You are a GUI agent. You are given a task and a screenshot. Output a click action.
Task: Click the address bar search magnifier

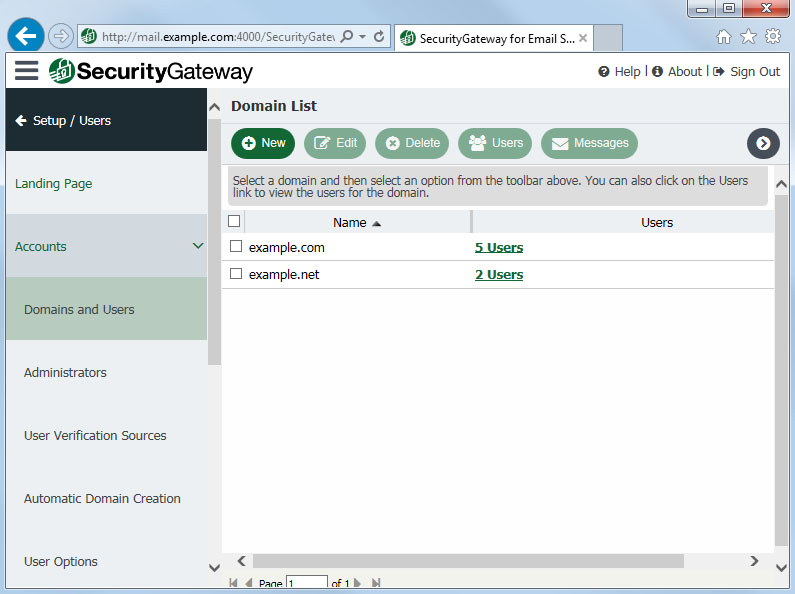tap(347, 36)
